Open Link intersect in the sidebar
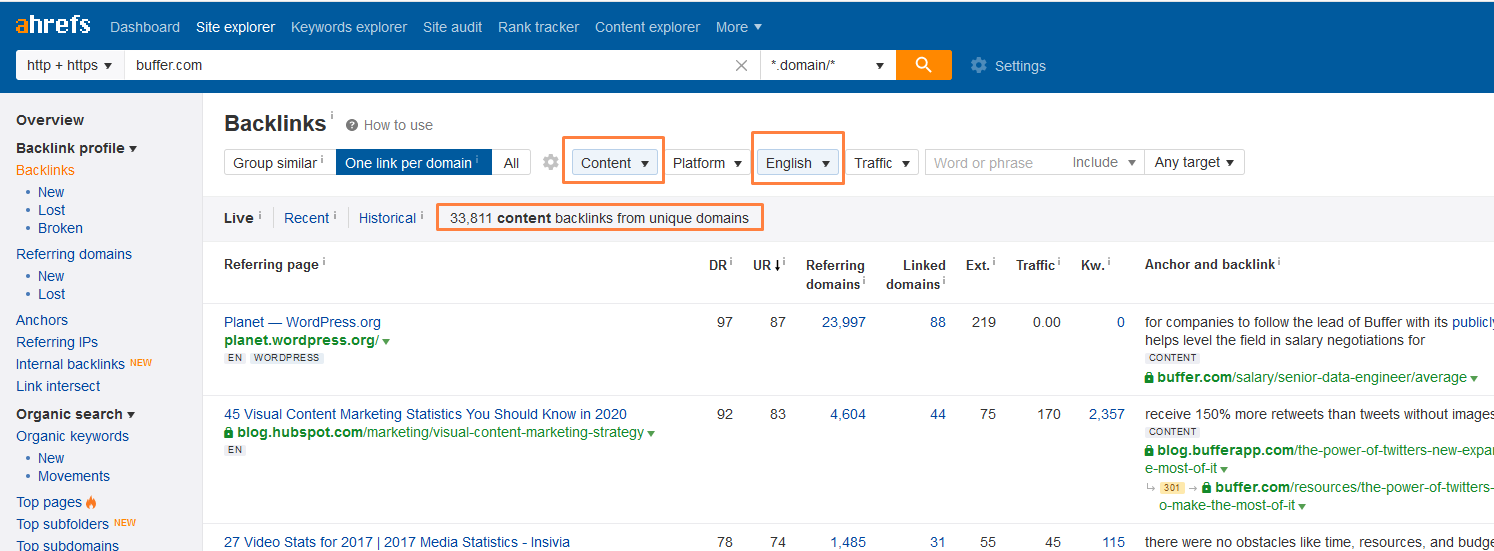The width and height of the screenshot is (1494, 551). (58, 386)
